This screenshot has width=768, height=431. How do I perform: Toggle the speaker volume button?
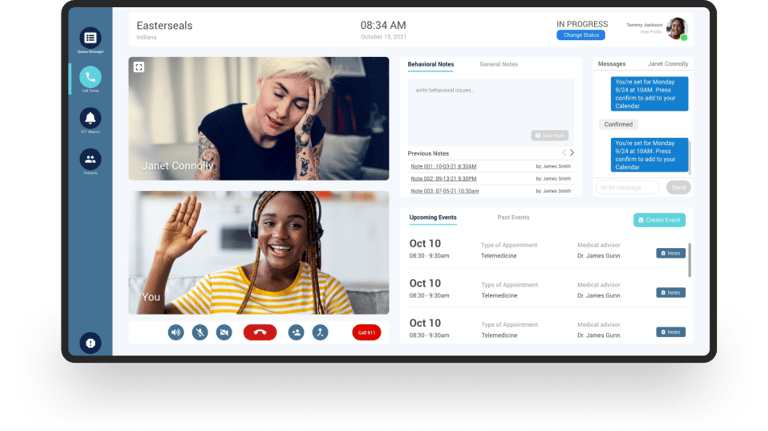(x=176, y=333)
